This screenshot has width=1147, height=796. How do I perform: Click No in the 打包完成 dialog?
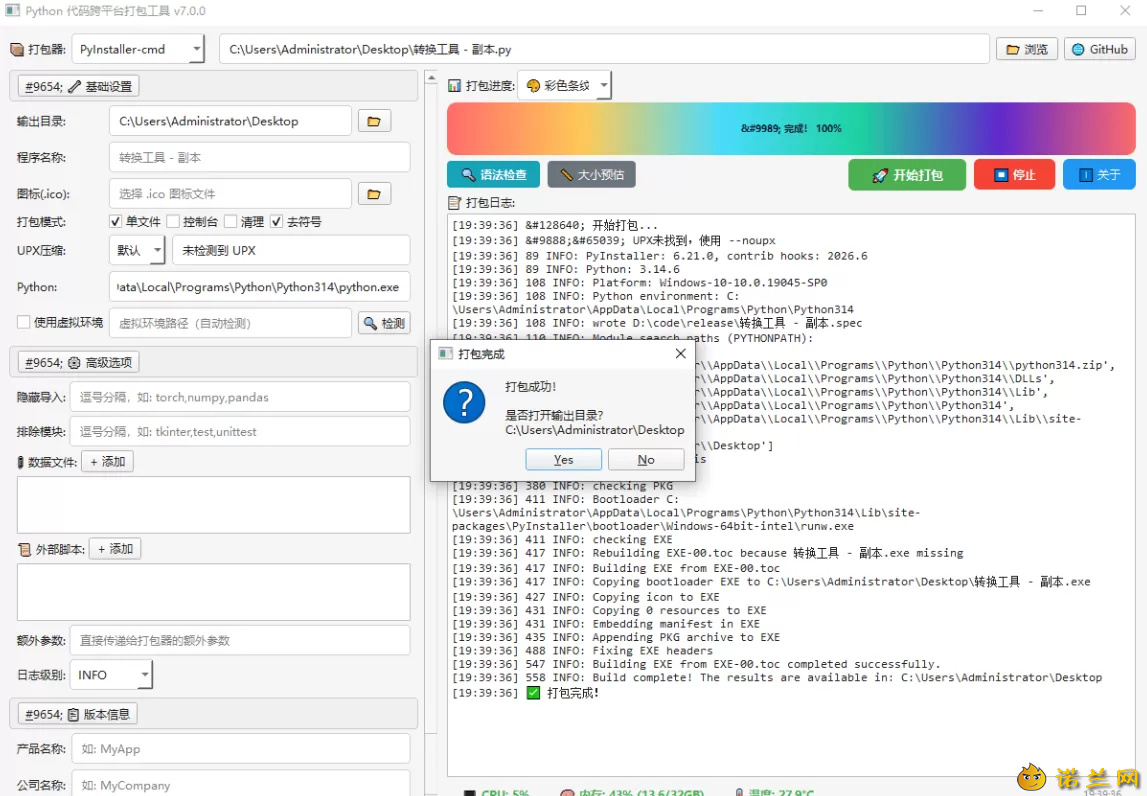(646, 459)
